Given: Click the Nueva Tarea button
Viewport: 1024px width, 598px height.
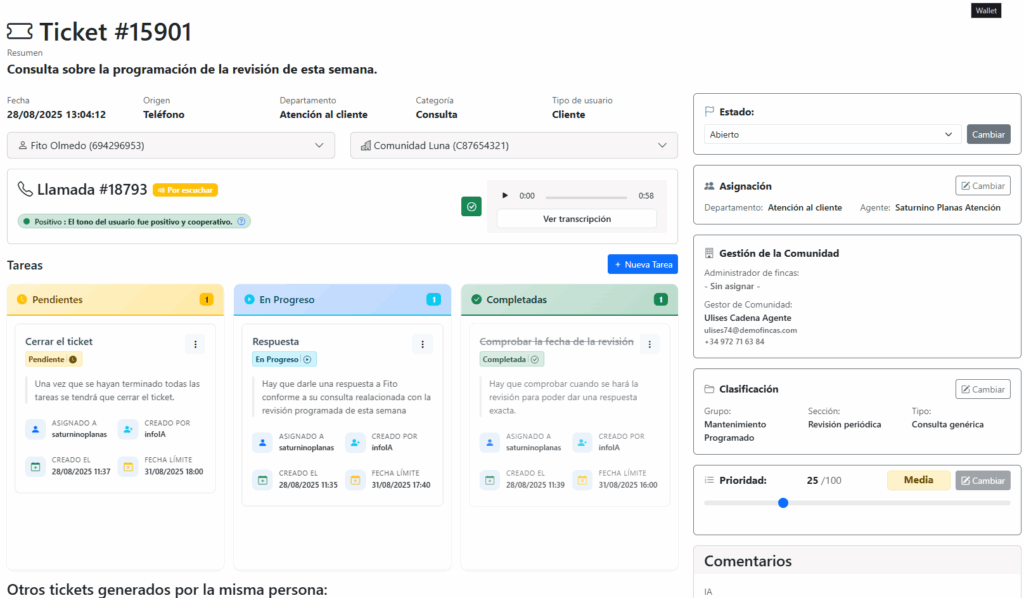Looking at the screenshot, I should [x=642, y=264].
